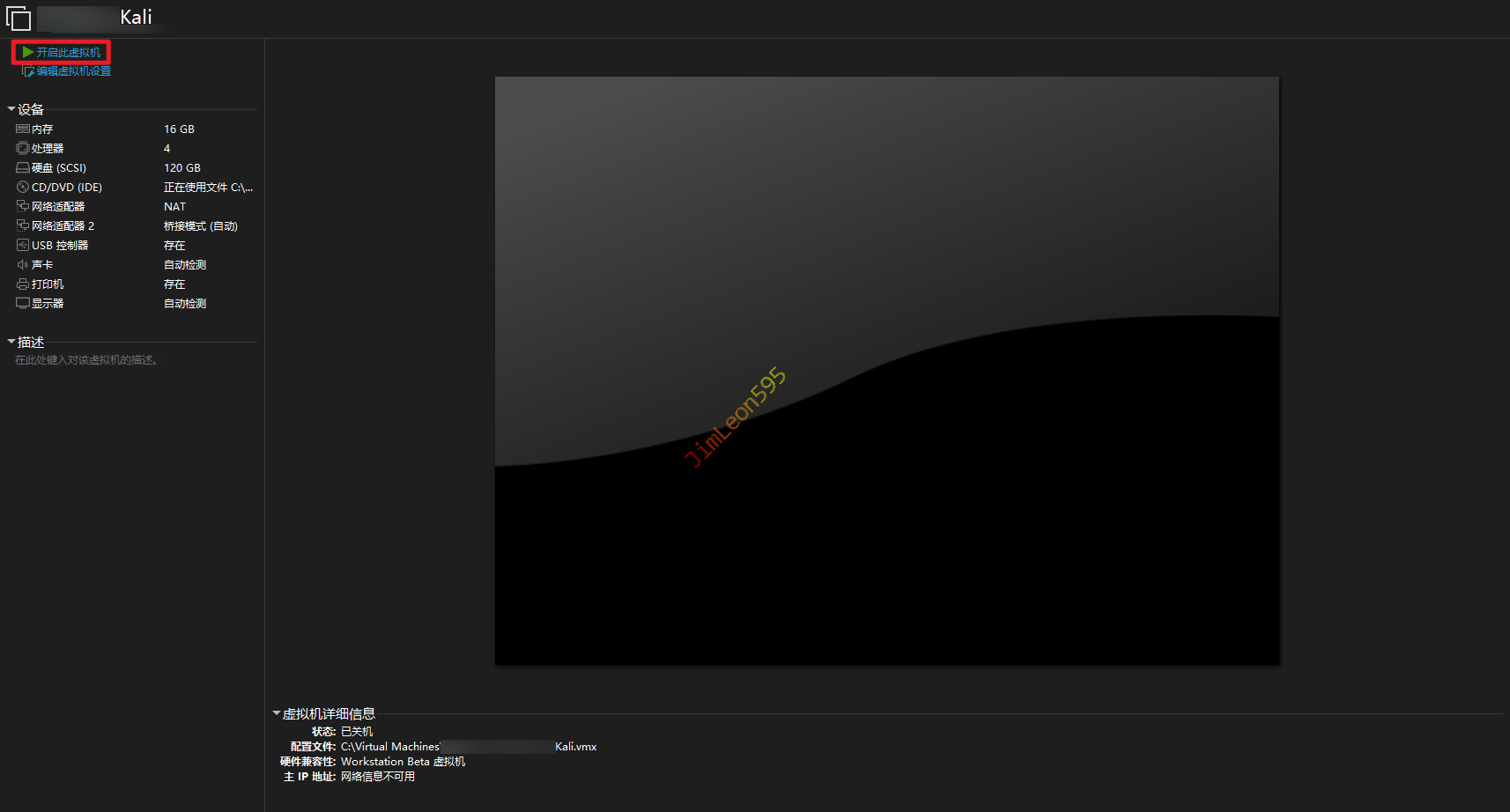The image size is (1510, 812).
Task: Click the Kali.vmx configuration file path
Action: (469, 747)
